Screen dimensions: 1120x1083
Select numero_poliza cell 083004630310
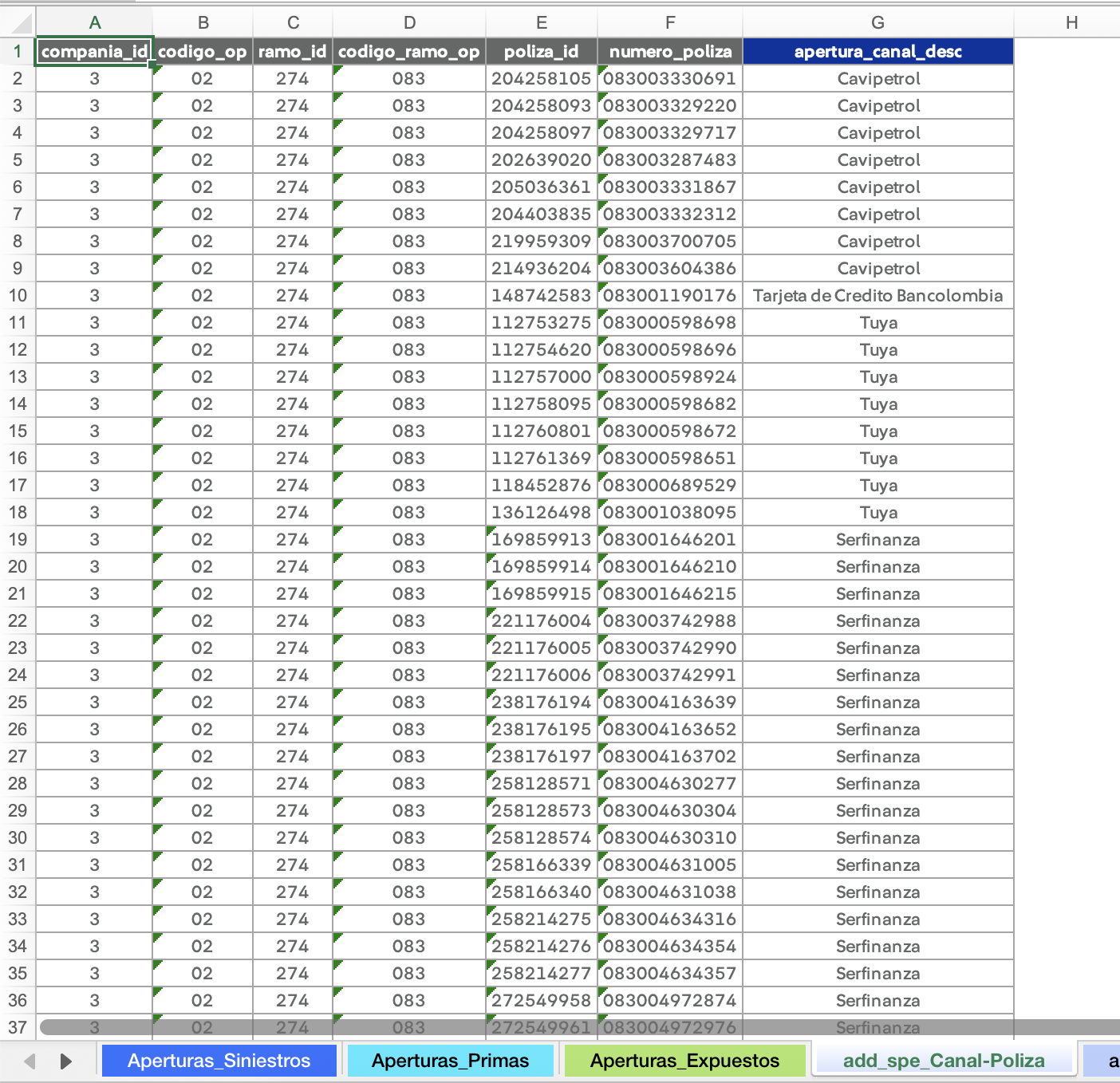(670, 838)
